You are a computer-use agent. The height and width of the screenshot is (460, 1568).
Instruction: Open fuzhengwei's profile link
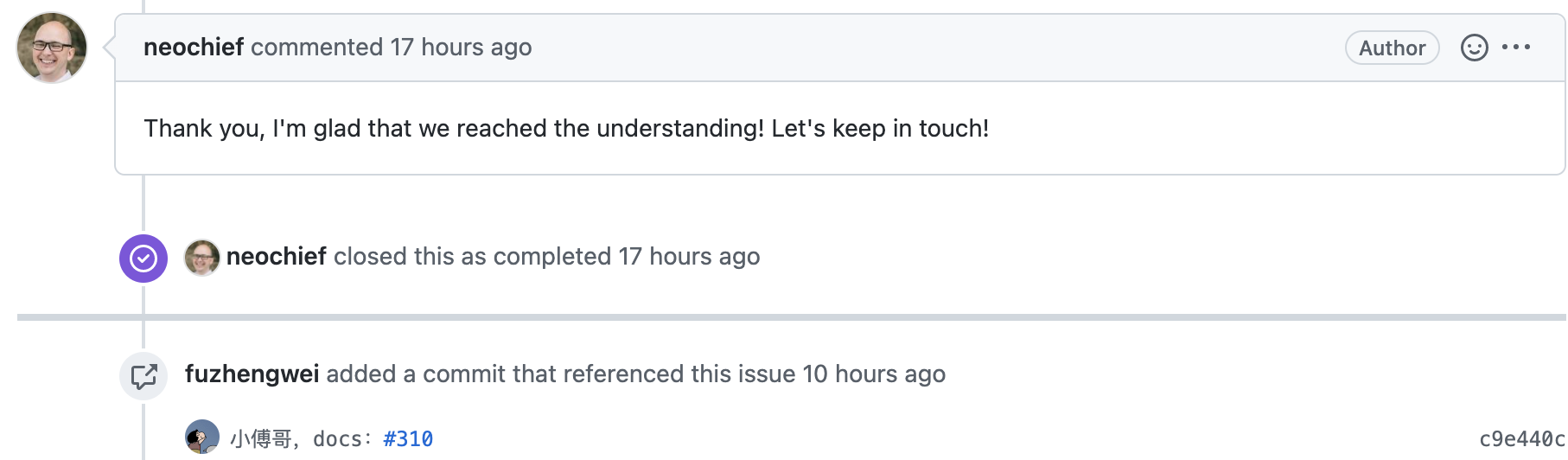click(x=252, y=374)
